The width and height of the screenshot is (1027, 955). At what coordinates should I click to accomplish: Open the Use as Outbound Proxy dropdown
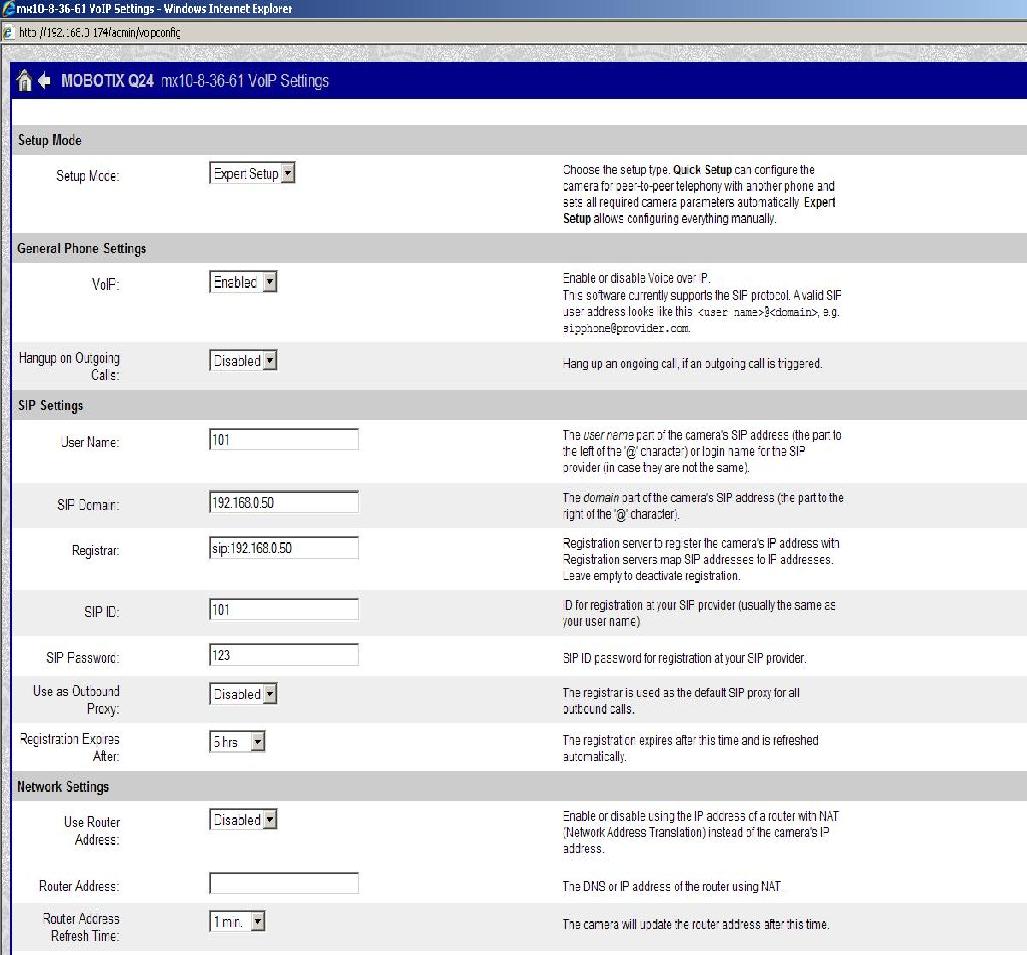[x=243, y=694]
